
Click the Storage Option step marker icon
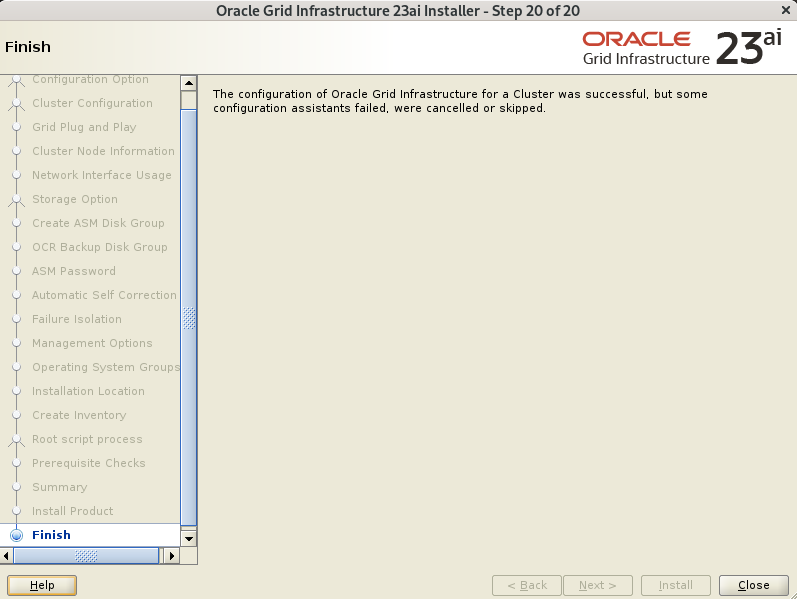point(16,200)
